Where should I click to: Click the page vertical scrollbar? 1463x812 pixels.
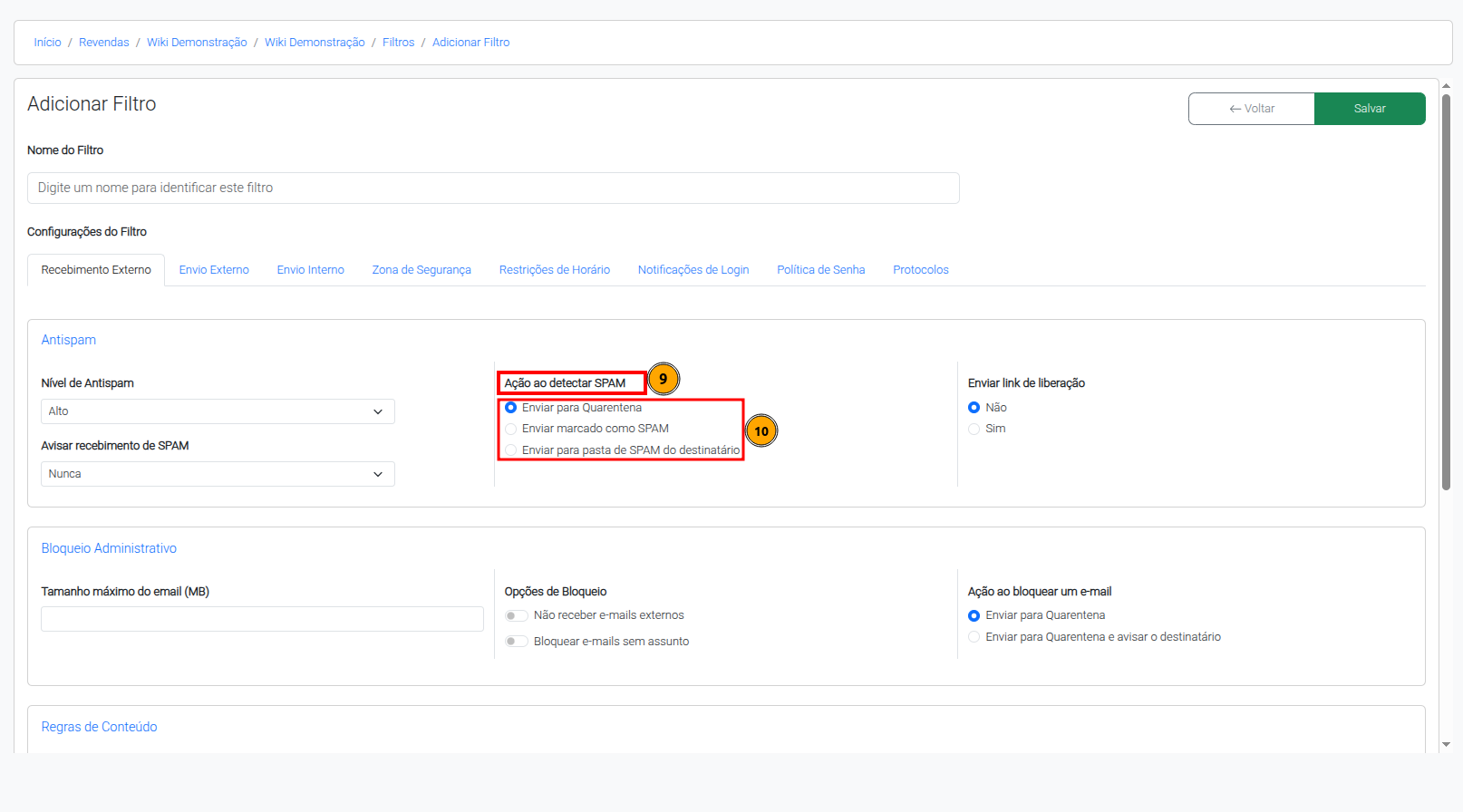pyautogui.click(x=1446, y=292)
